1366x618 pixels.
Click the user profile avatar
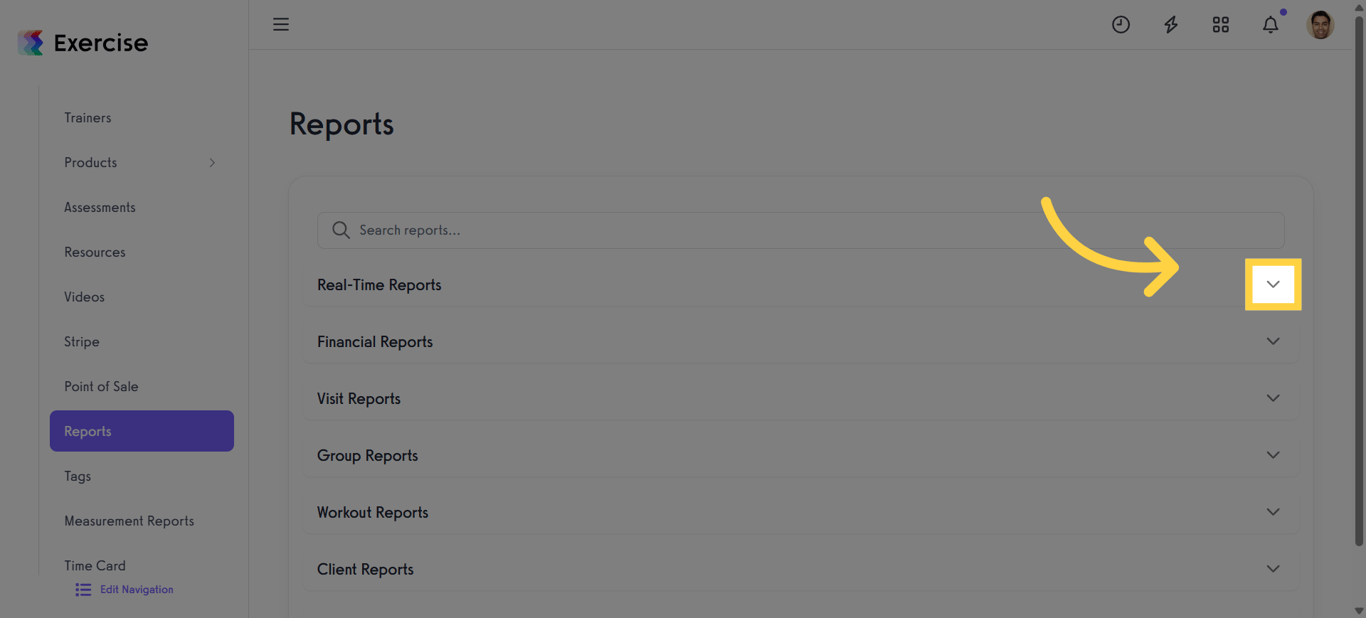[x=1320, y=25]
